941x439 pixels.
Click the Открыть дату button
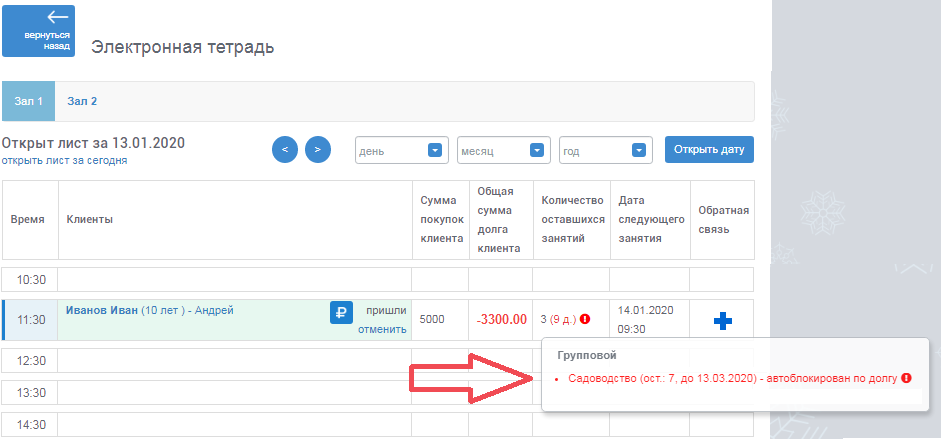[709, 149]
